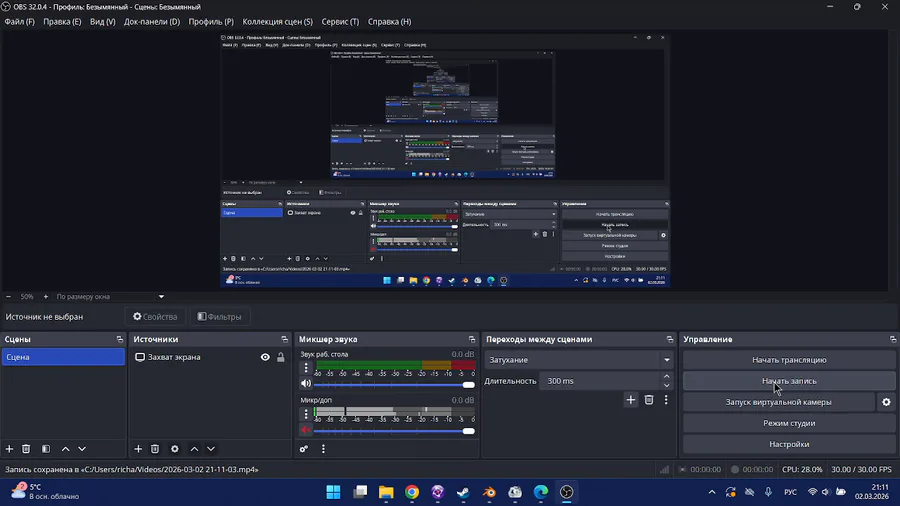Click Свойства button above panels
The image size is (900, 506).
(x=155, y=317)
